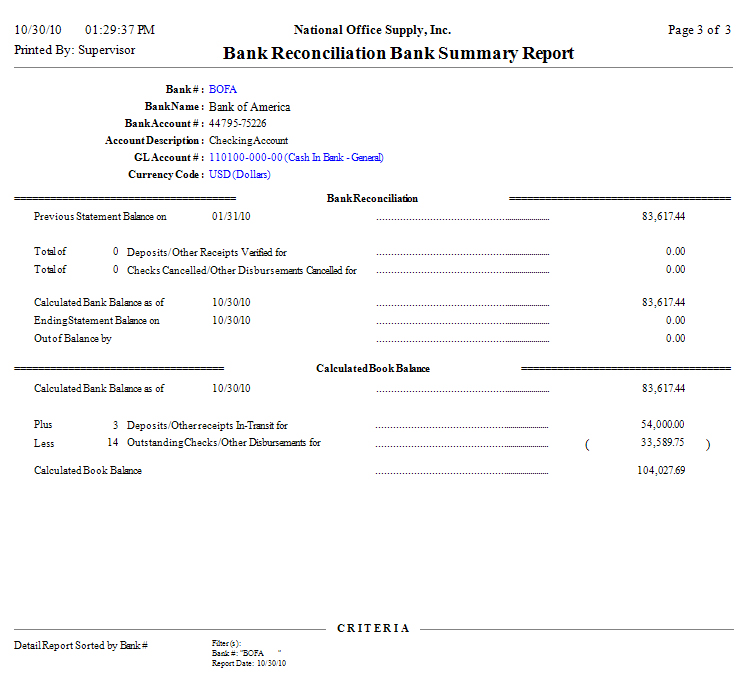Screen dimensions: 752x678
Task: Click the Out of Balance by amount
Action: point(675,338)
